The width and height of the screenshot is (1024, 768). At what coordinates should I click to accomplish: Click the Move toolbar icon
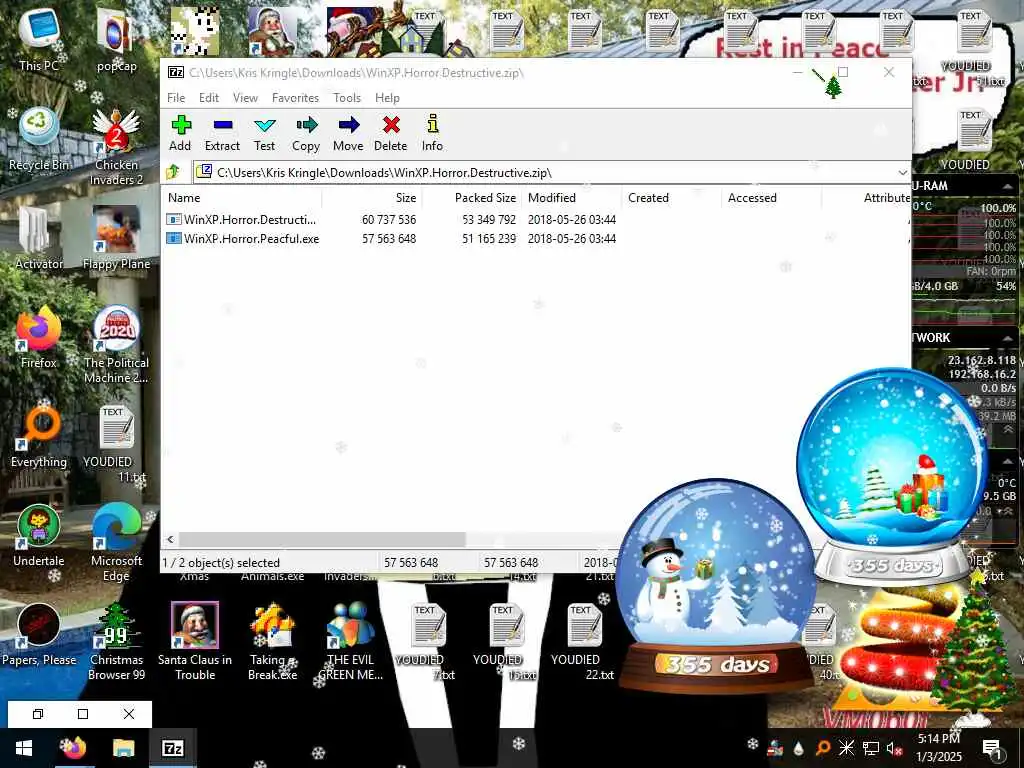348,133
